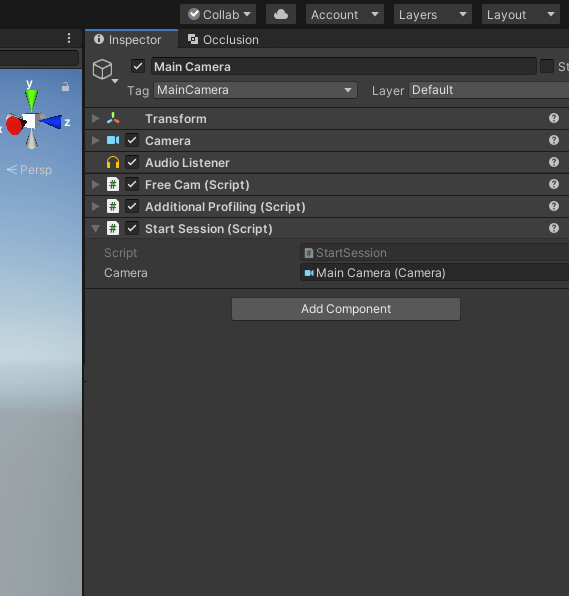Toggle the Static checkbox

point(547,67)
